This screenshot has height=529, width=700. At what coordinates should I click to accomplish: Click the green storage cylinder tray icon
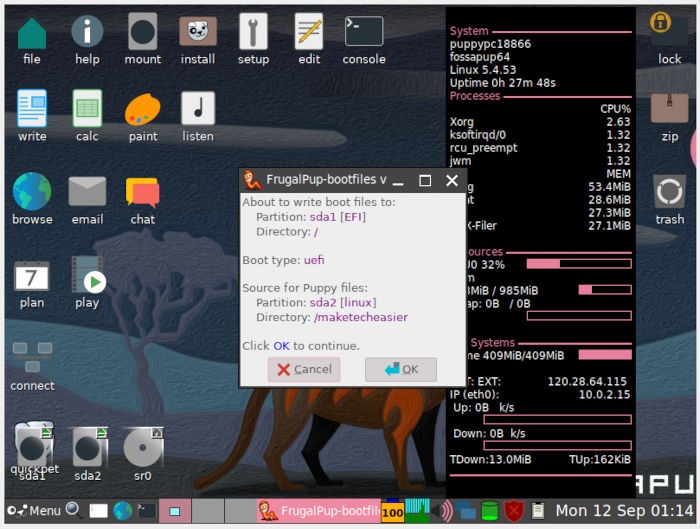click(x=490, y=511)
